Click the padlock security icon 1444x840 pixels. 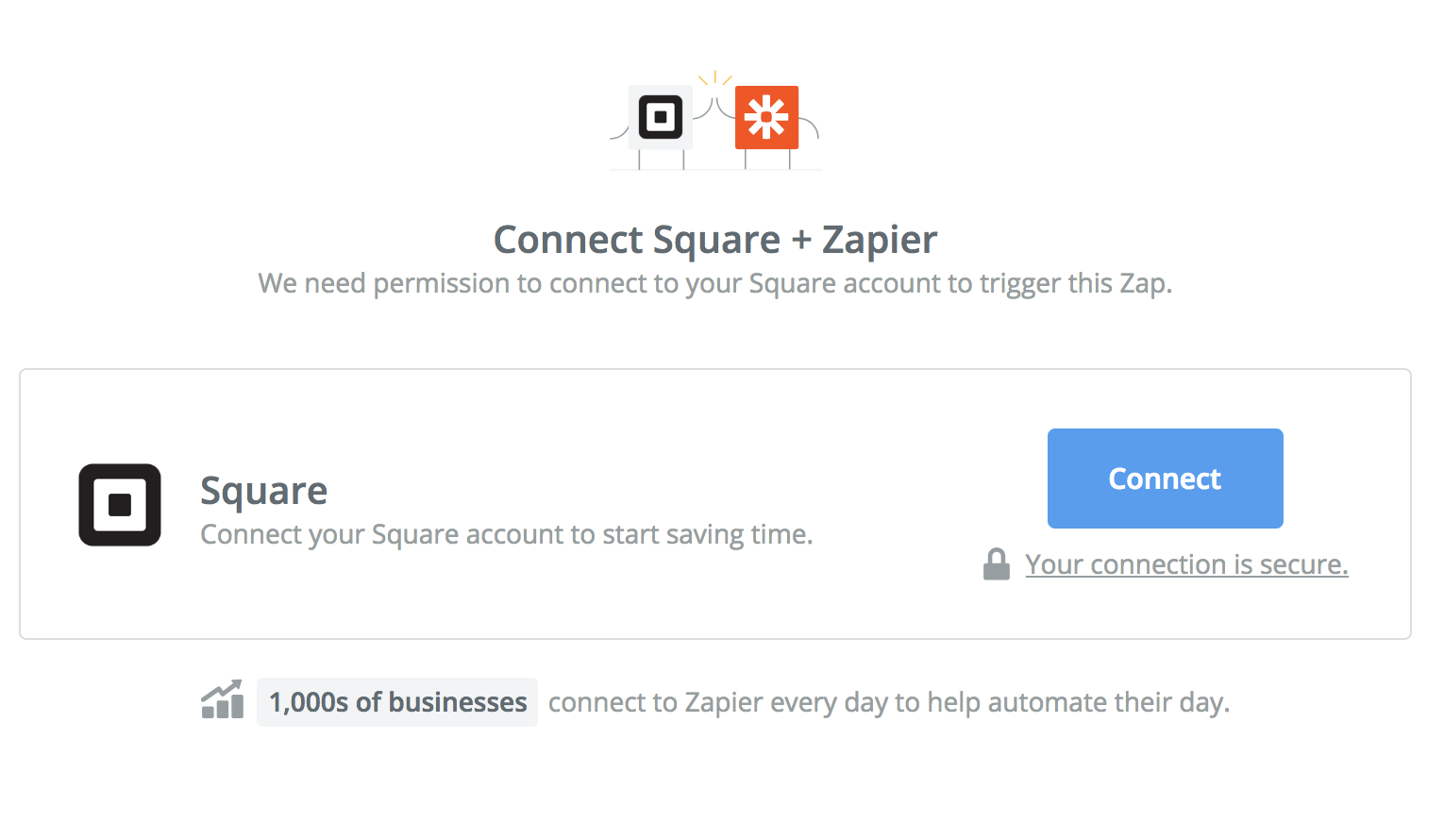[997, 564]
